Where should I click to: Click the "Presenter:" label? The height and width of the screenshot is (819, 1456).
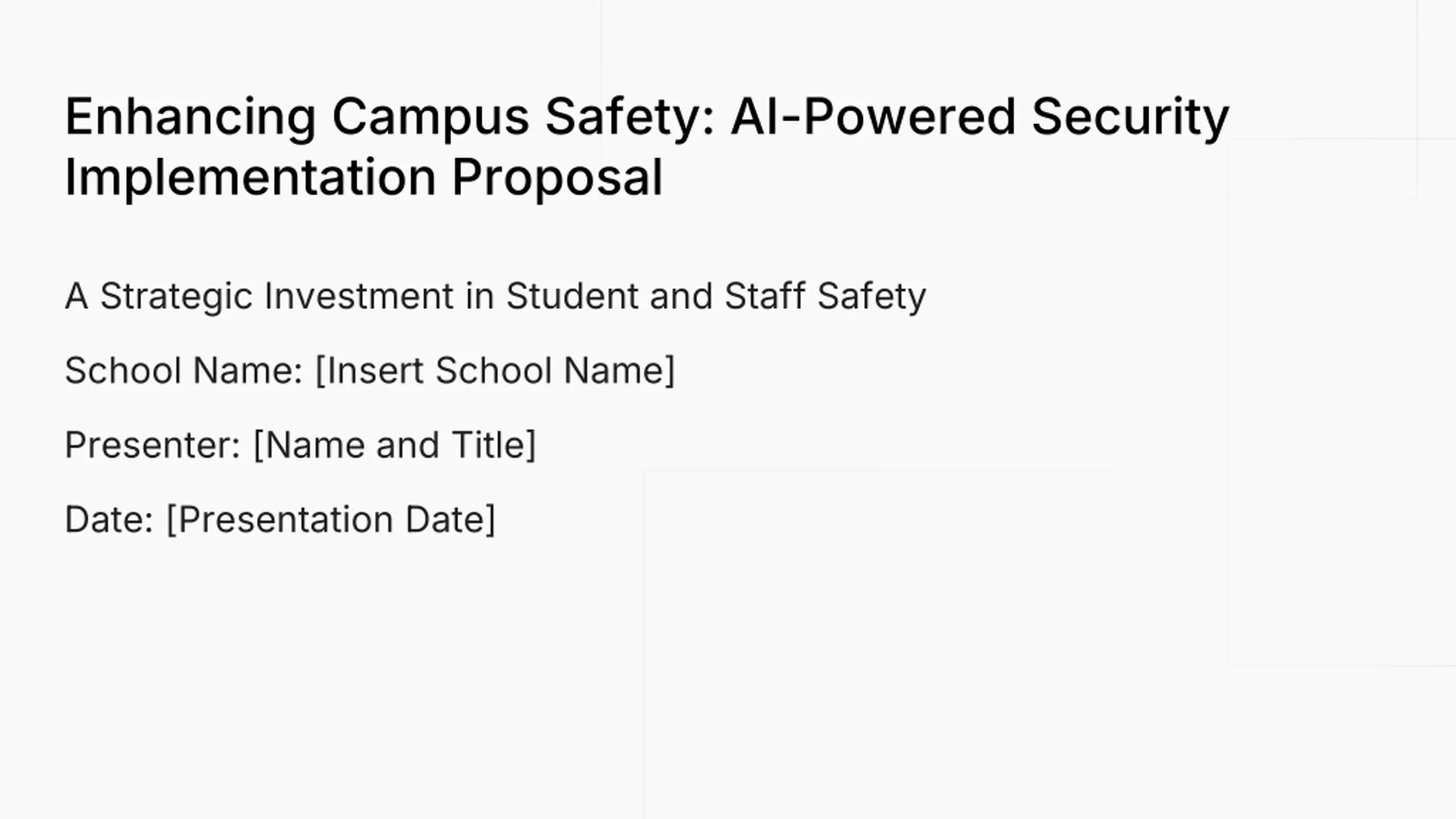coord(153,445)
